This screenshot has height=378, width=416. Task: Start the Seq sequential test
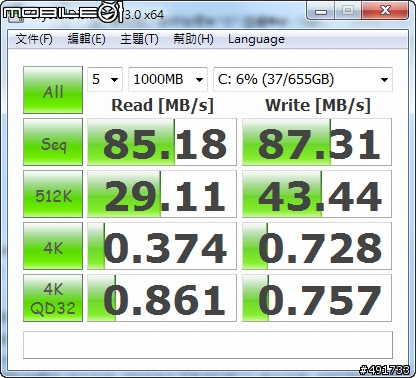tap(53, 142)
